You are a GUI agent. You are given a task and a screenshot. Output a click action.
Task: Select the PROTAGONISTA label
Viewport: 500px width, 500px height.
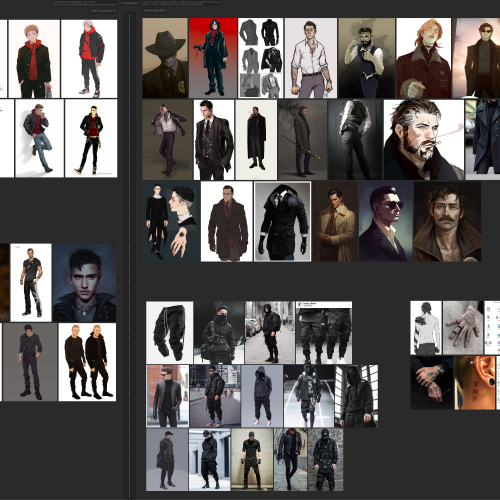pos(103,10)
